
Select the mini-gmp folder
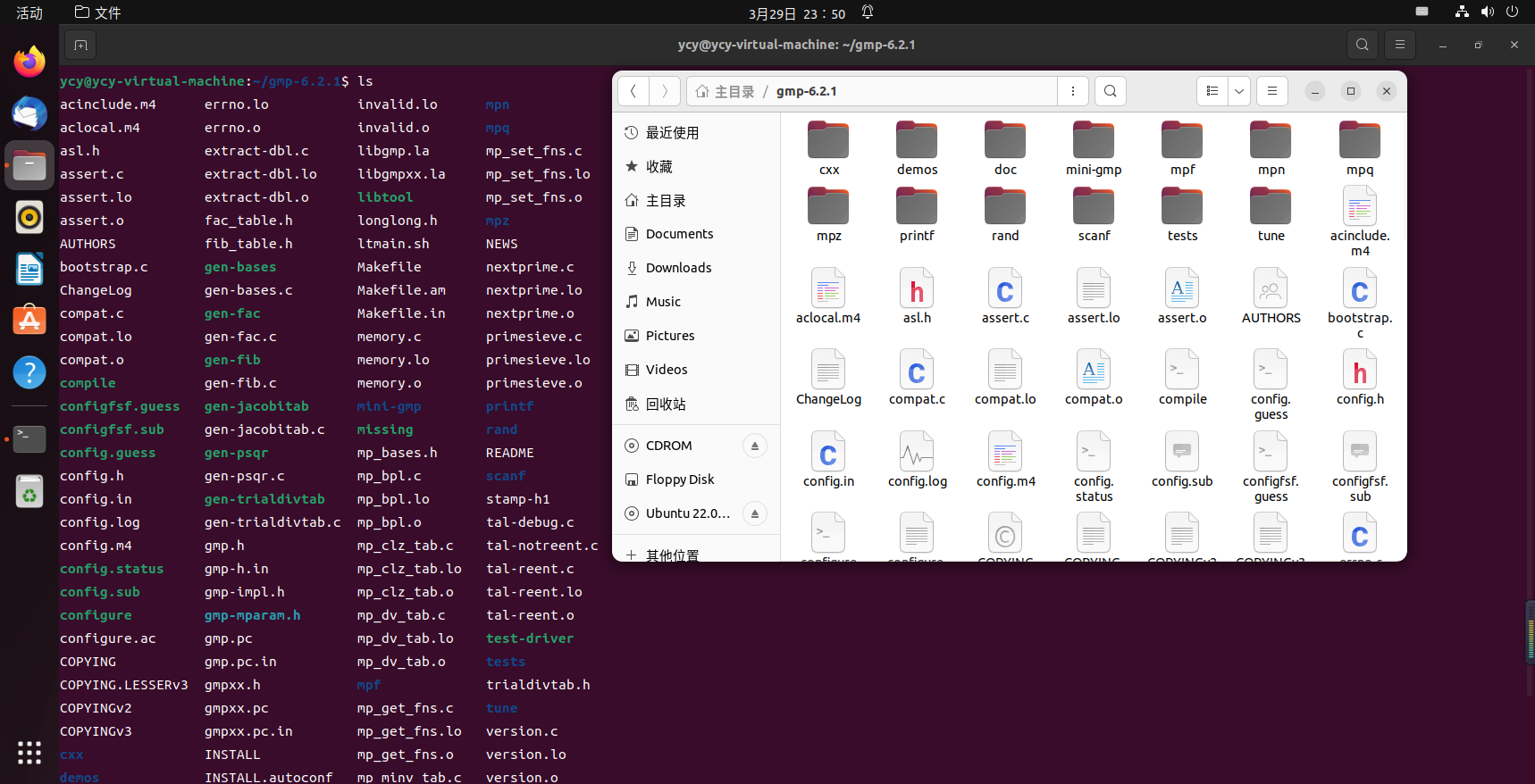click(x=1094, y=149)
